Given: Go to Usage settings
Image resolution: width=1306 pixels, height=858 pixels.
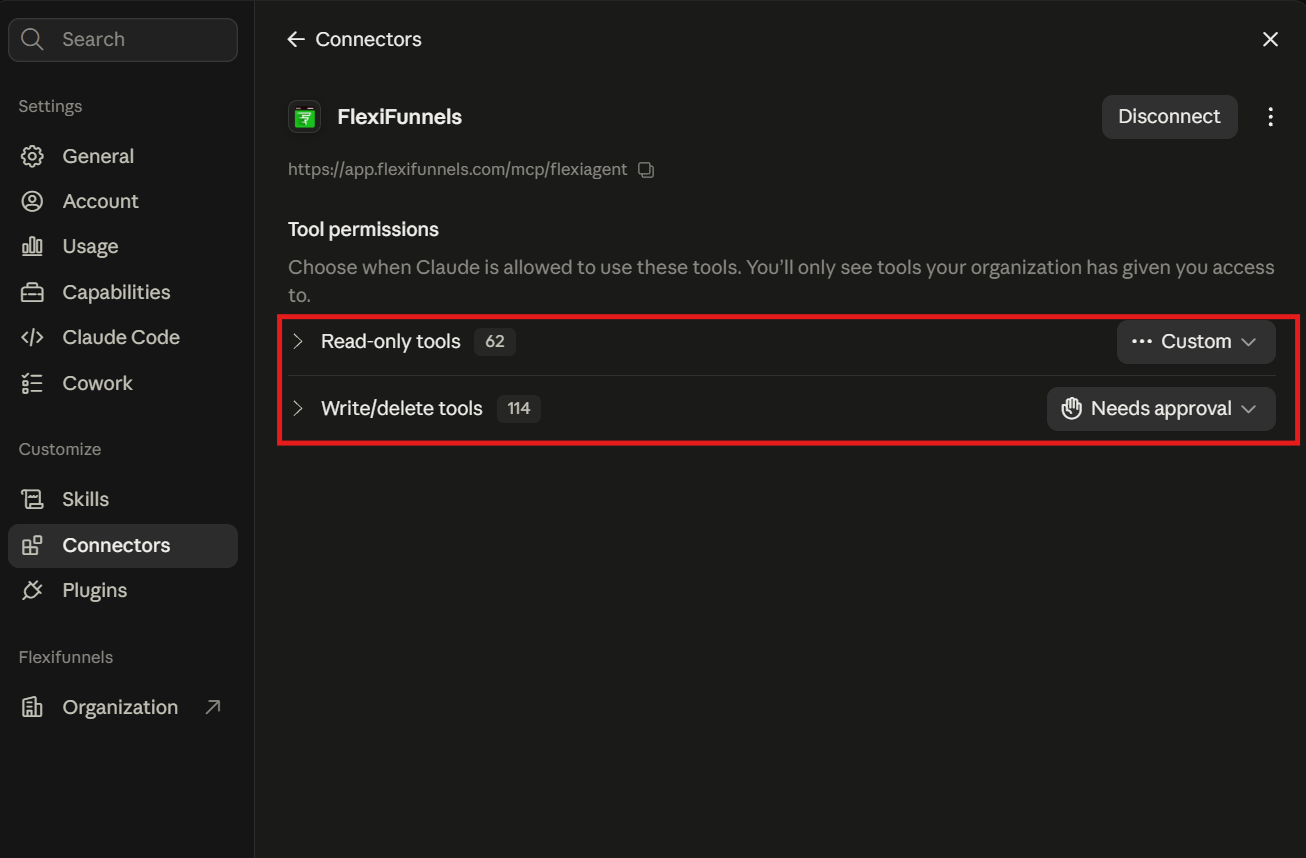Looking at the screenshot, I should tap(123, 246).
